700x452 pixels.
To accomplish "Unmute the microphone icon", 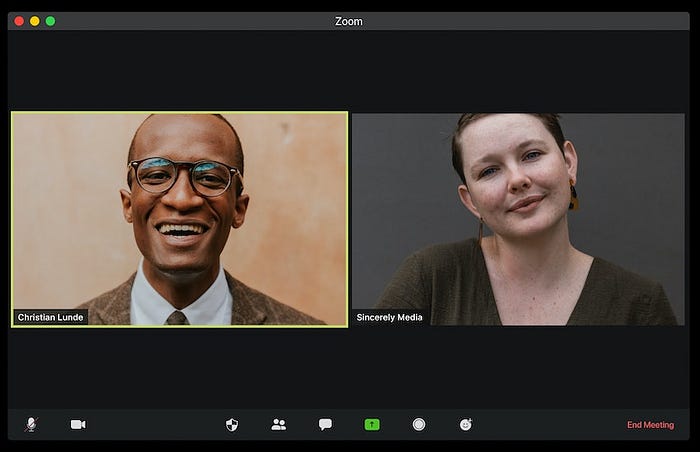I will coord(31,424).
